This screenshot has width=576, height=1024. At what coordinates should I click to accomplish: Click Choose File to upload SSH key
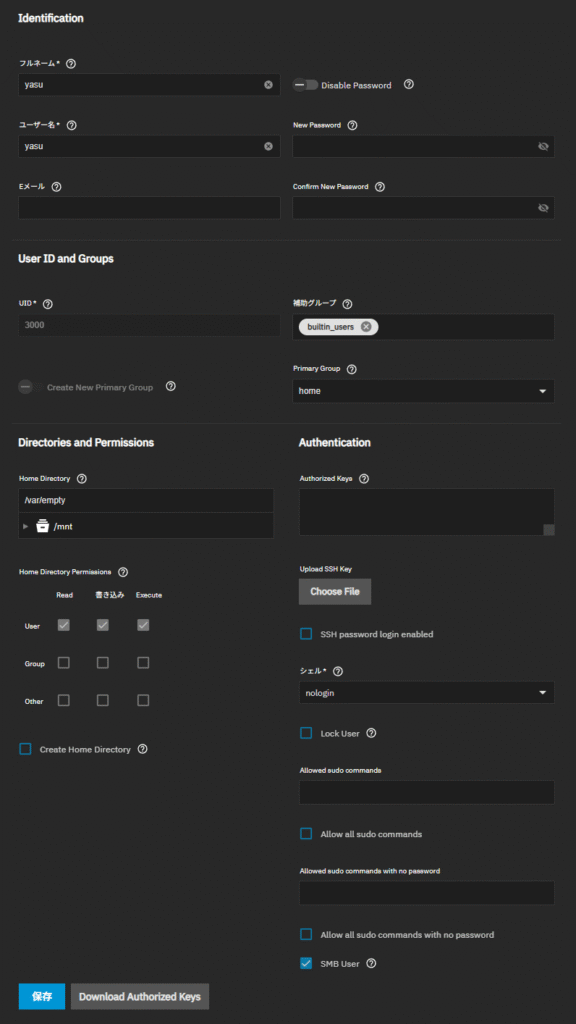point(335,592)
